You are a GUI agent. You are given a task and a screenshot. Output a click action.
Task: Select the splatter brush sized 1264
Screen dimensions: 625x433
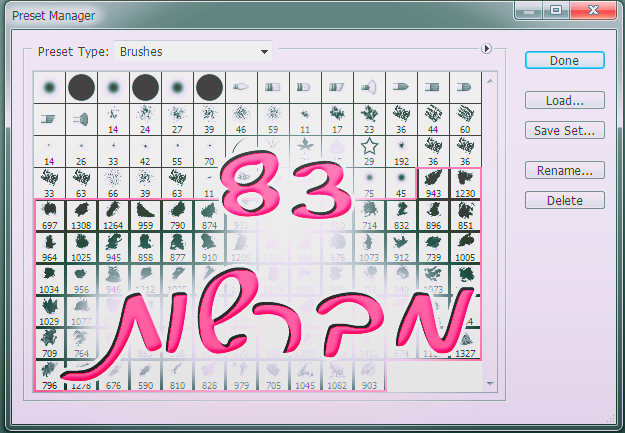pyautogui.click(x=113, y=216)
